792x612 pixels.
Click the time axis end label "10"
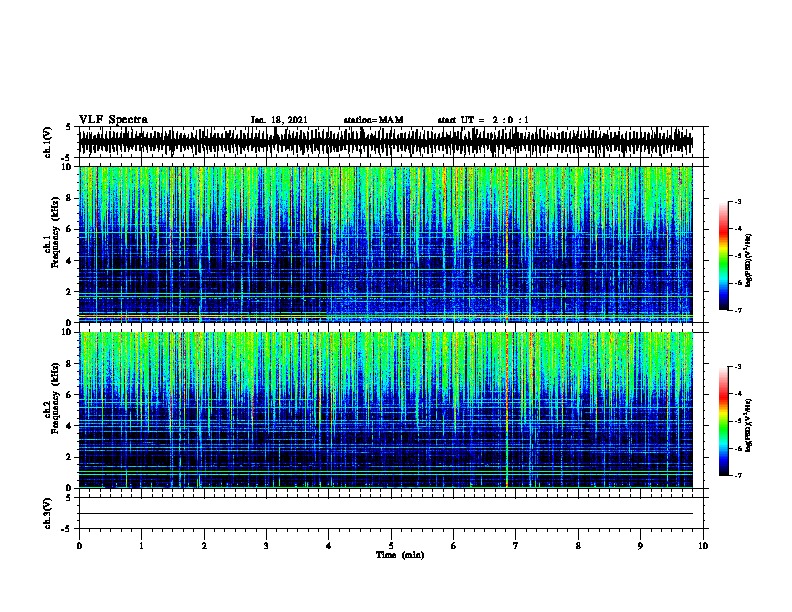[x=703, y=546]
